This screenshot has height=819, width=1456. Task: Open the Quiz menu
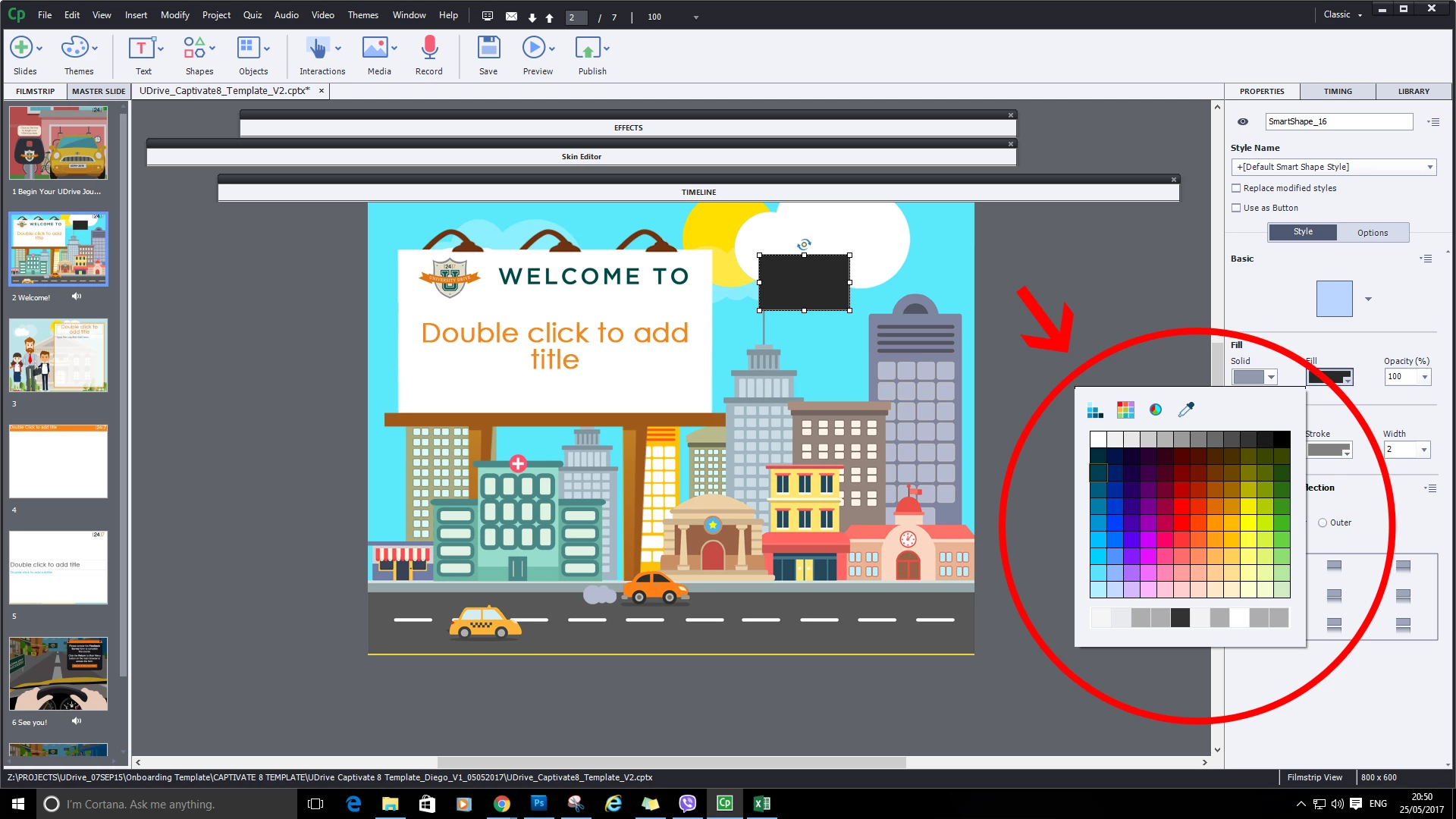point(253,14)
